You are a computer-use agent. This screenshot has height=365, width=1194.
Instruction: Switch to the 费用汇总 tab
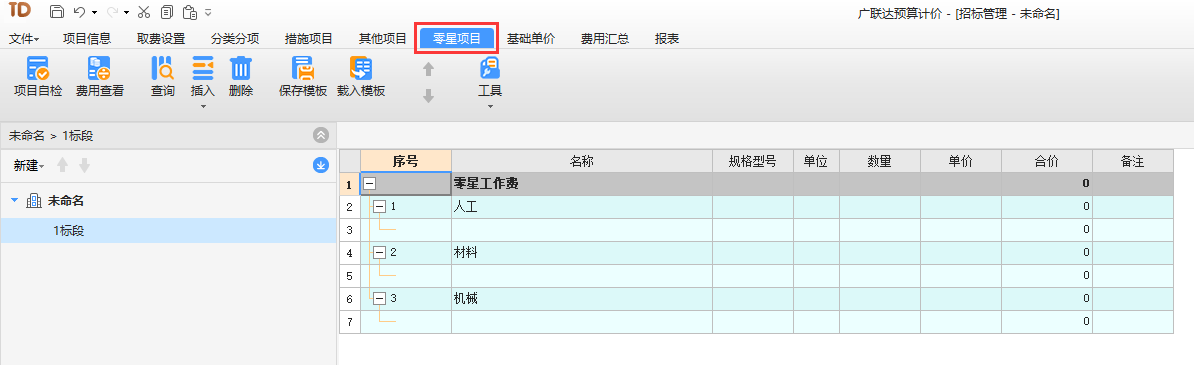[x=605, y=39]
